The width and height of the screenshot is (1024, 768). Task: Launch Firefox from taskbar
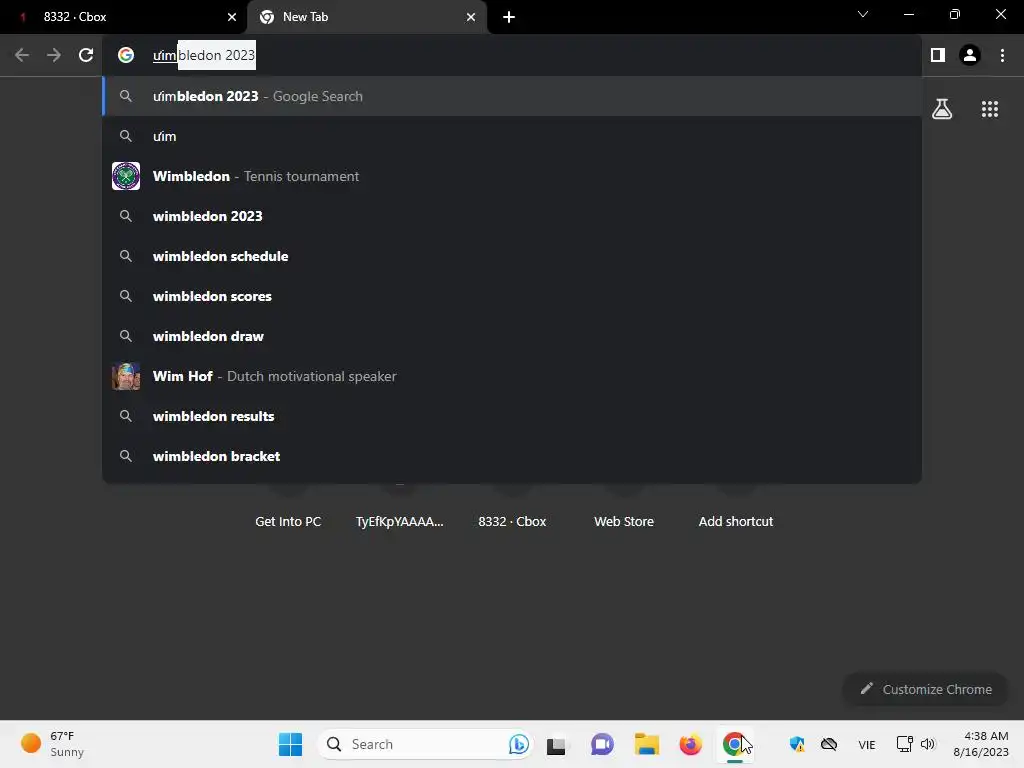coord(690,744)
